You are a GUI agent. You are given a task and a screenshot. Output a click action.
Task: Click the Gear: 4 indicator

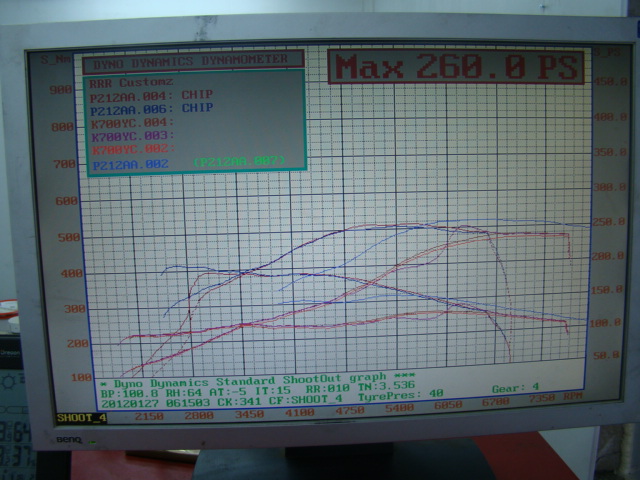[x=516, y=388]
